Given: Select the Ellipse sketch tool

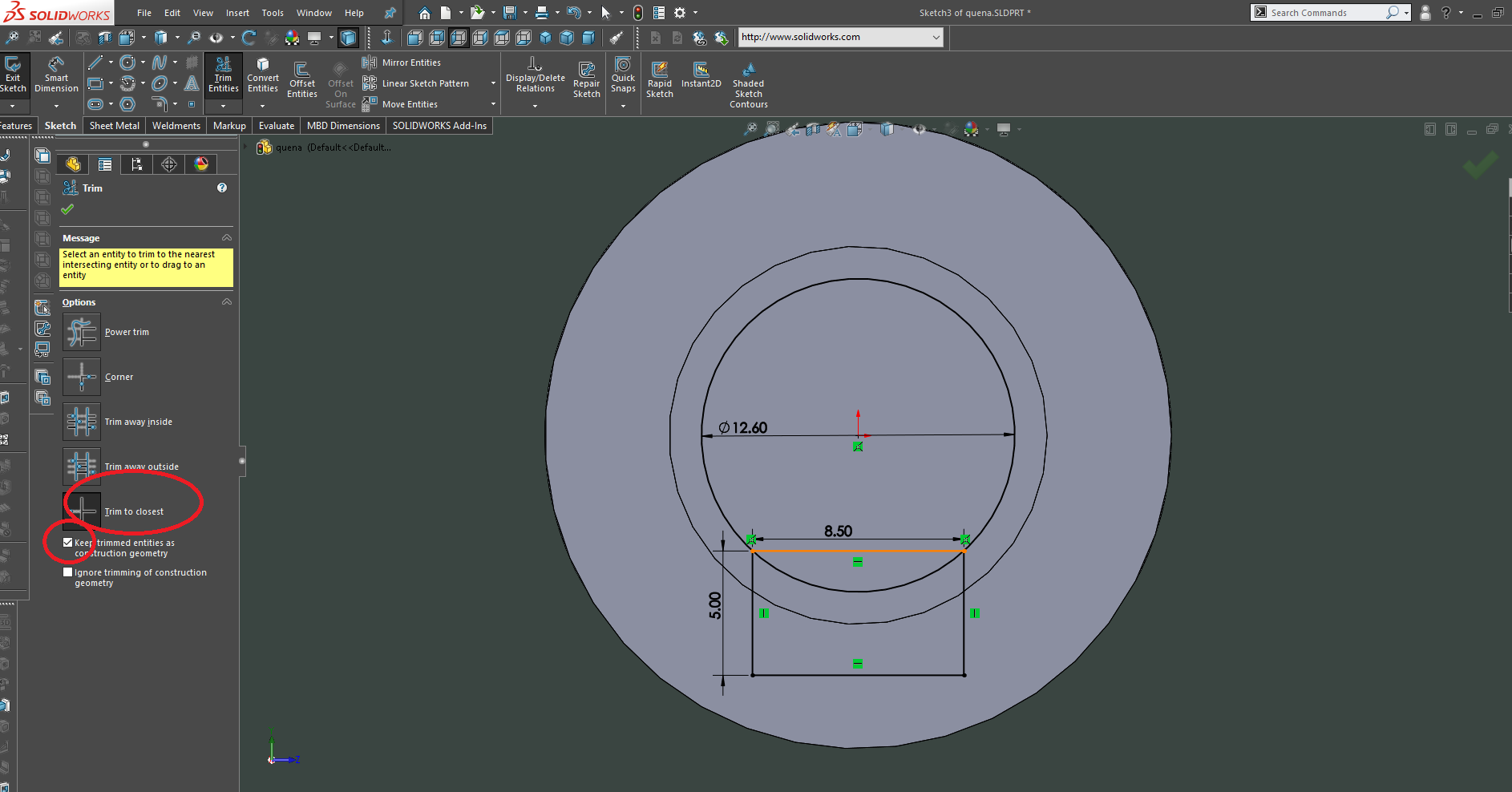Looking at the screenshot, I should [160, 83].
